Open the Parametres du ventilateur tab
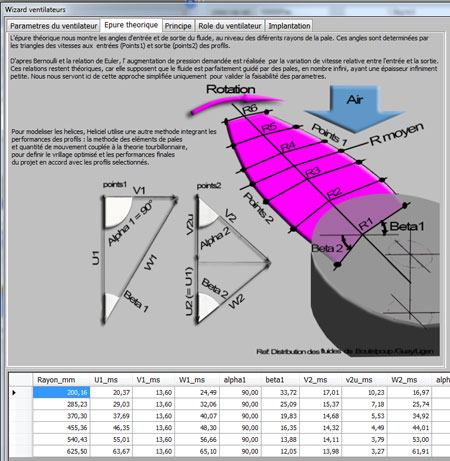450x461 pixels. click(53, 26)
